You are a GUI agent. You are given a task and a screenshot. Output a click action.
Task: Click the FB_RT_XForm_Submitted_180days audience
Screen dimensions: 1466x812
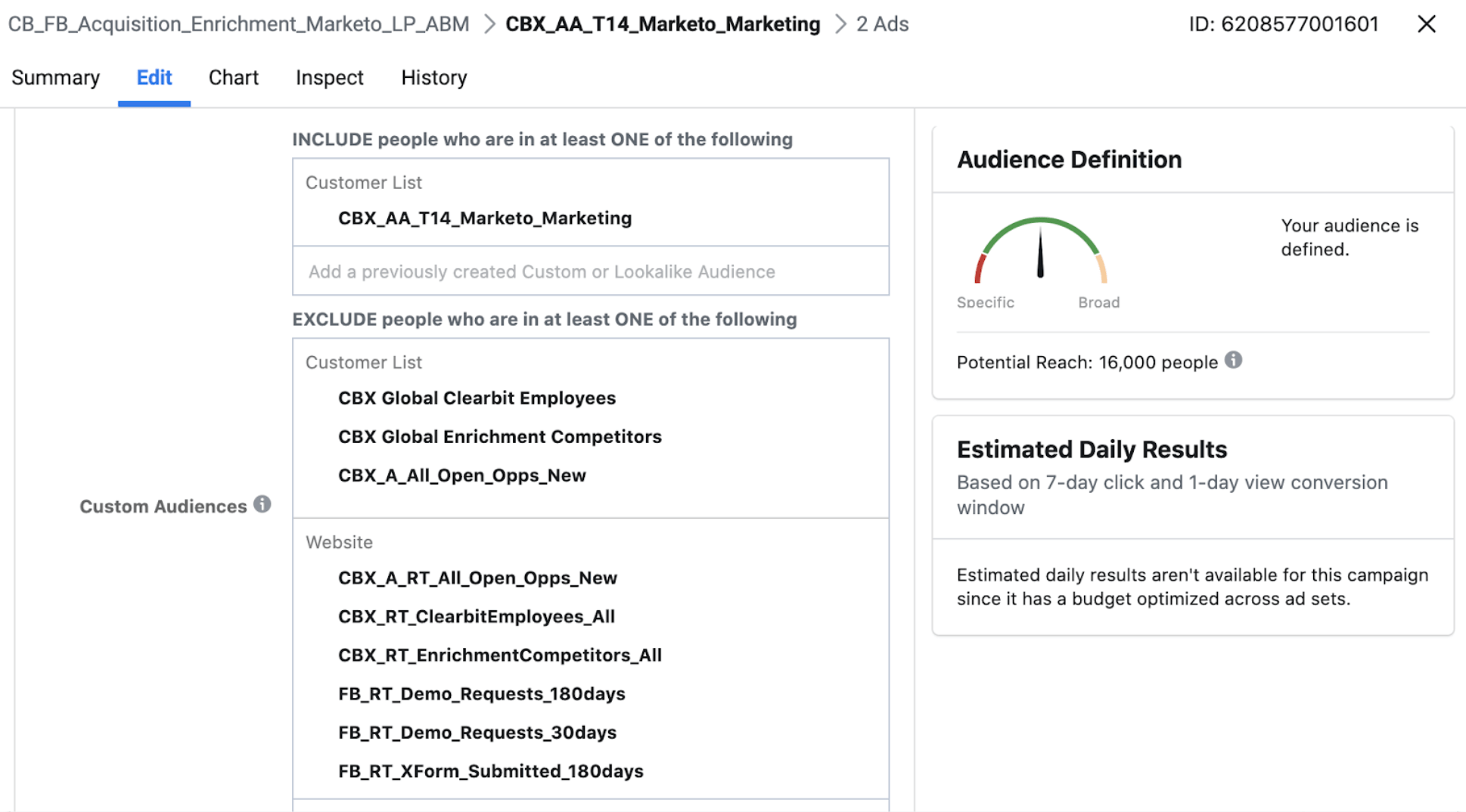point(491,770)
